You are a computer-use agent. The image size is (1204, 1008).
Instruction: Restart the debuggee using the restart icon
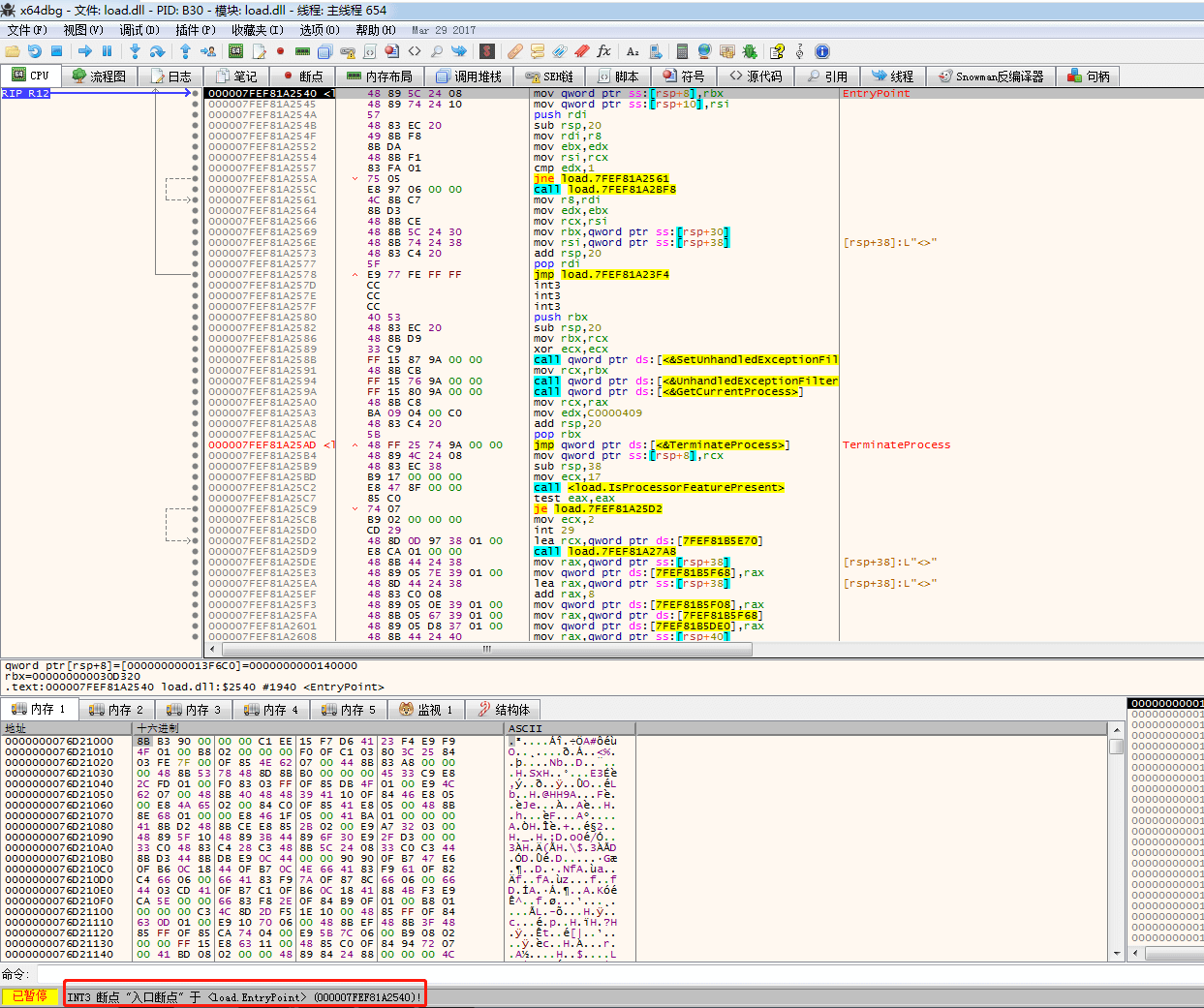point(35,51)
